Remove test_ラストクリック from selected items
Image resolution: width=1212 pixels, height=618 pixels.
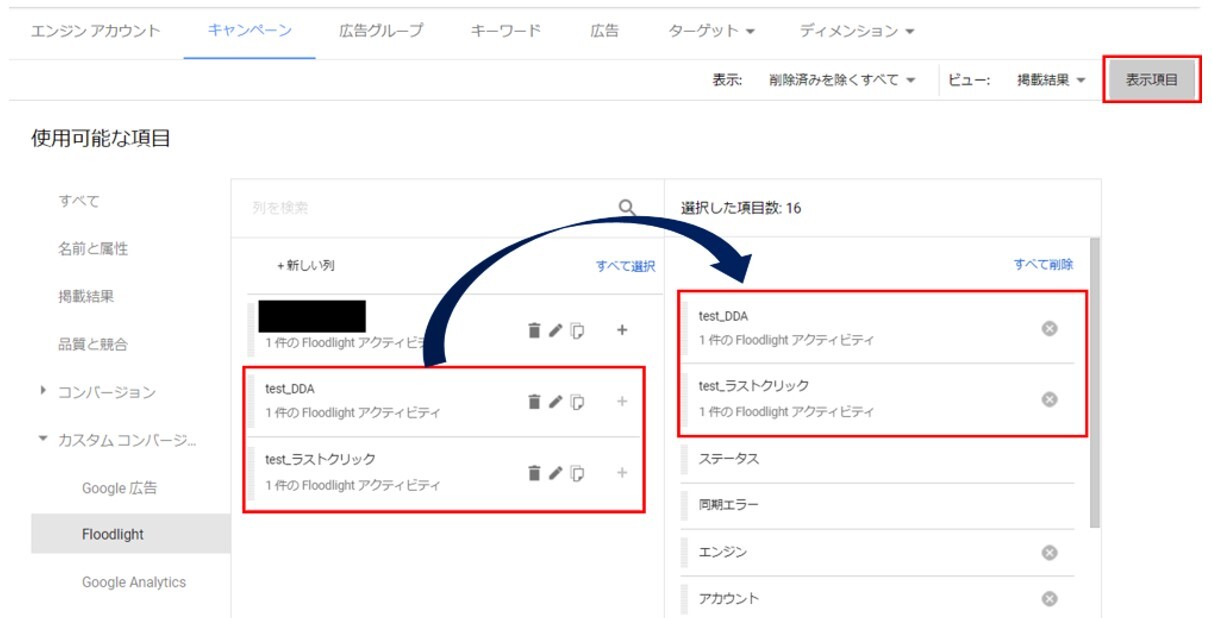pos(1049,399)
